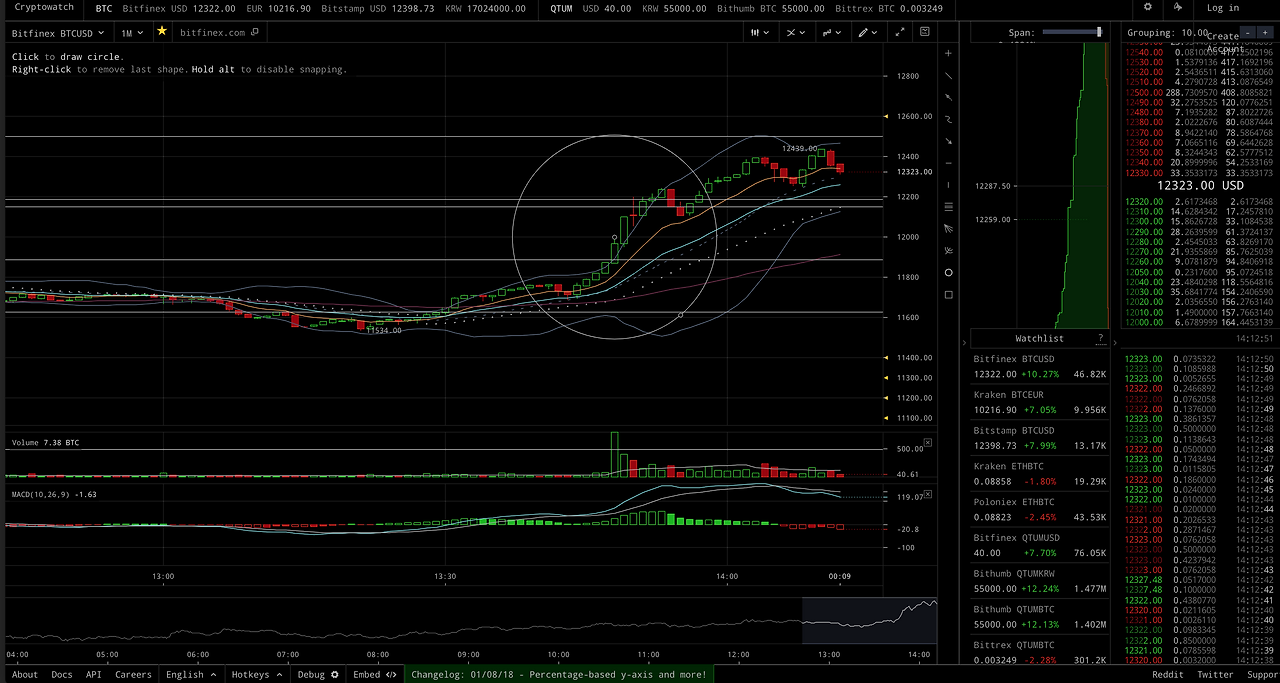Screen dimensions: 1280x683
Task: Select the Fibonacci fan tool
Action: pyautogui.click(x=949, y=229)
